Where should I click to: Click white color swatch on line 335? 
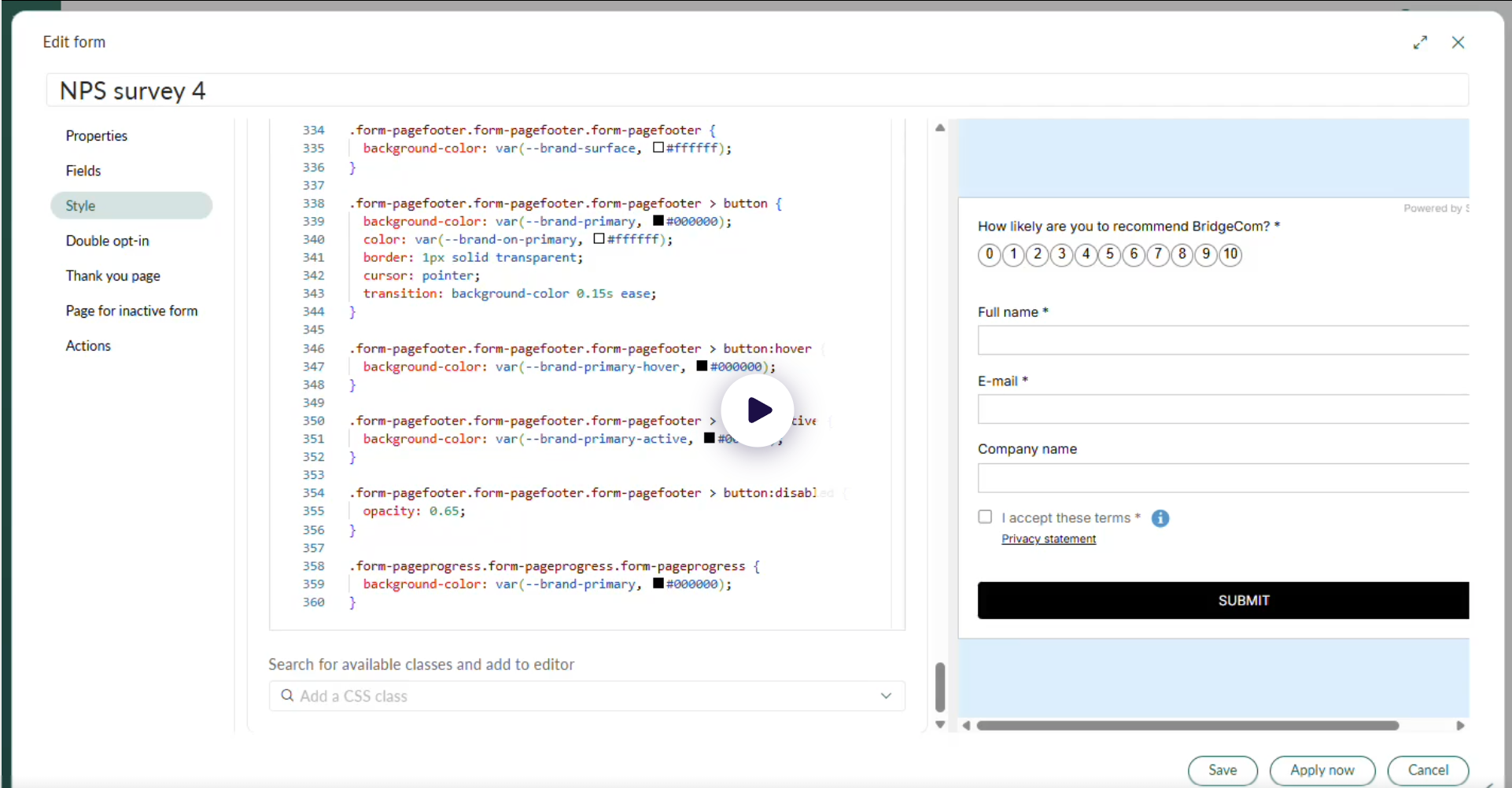[x=658, y=147]
